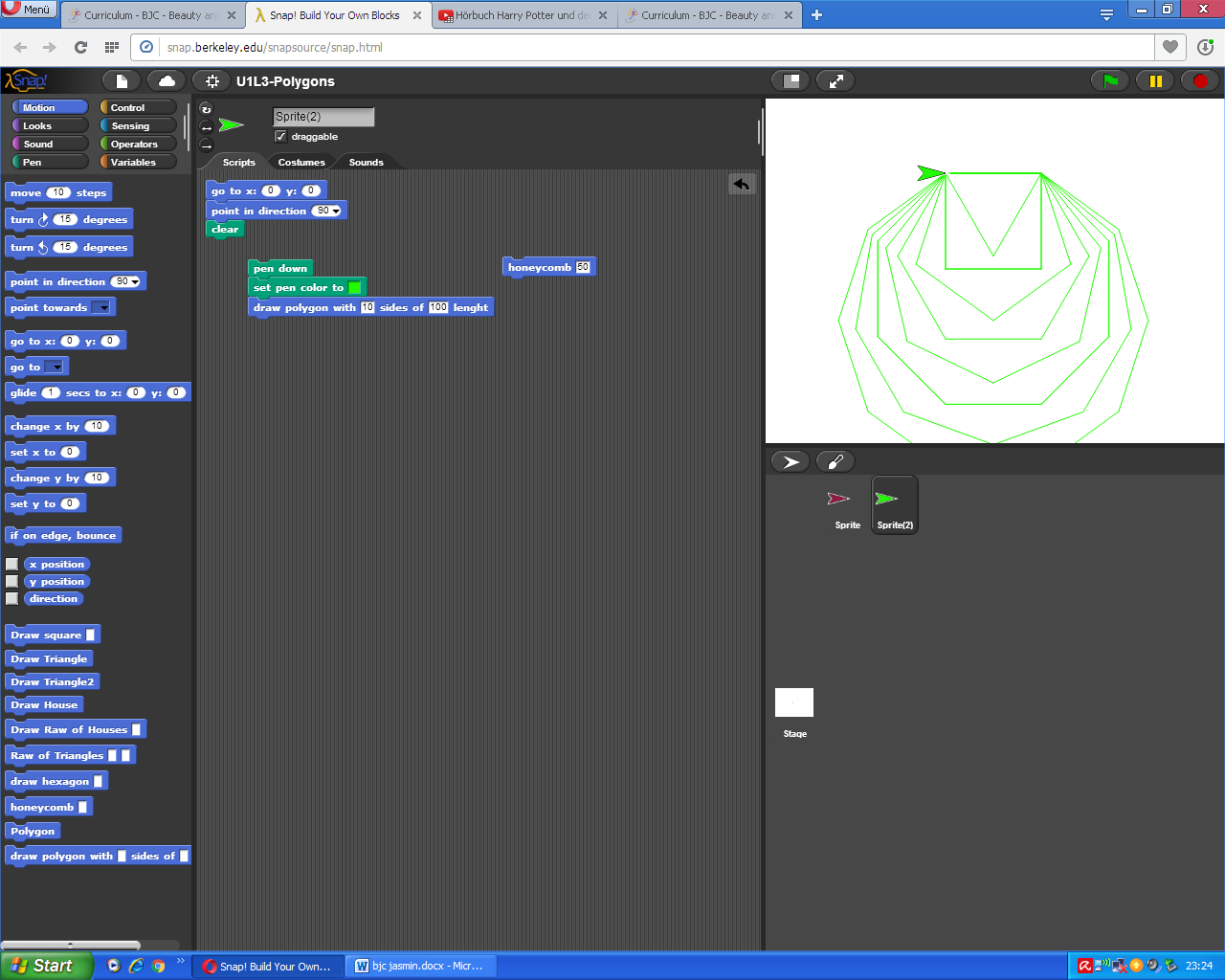Reload the browser page
The height and width of the screenshot is (980, 1225).
click(80, 47)
